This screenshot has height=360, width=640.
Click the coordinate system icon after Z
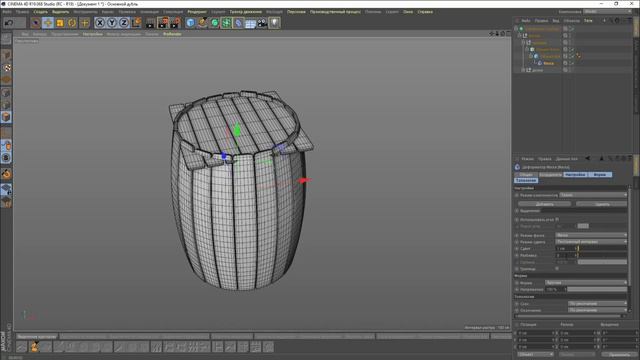136,22
